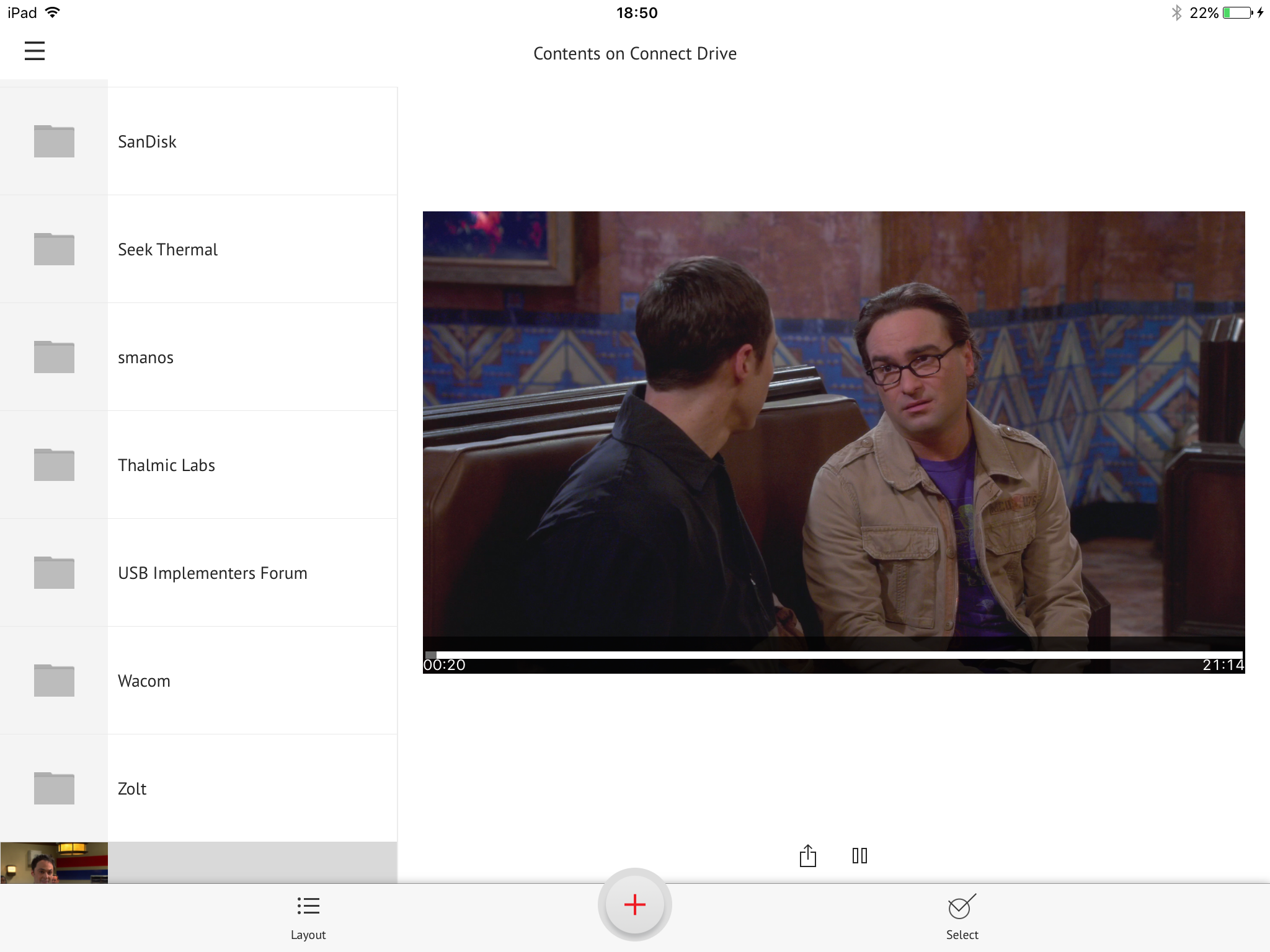Screen dimensions: 1270x952
Task: Switch the list Layout
Action: pos(308,919)
